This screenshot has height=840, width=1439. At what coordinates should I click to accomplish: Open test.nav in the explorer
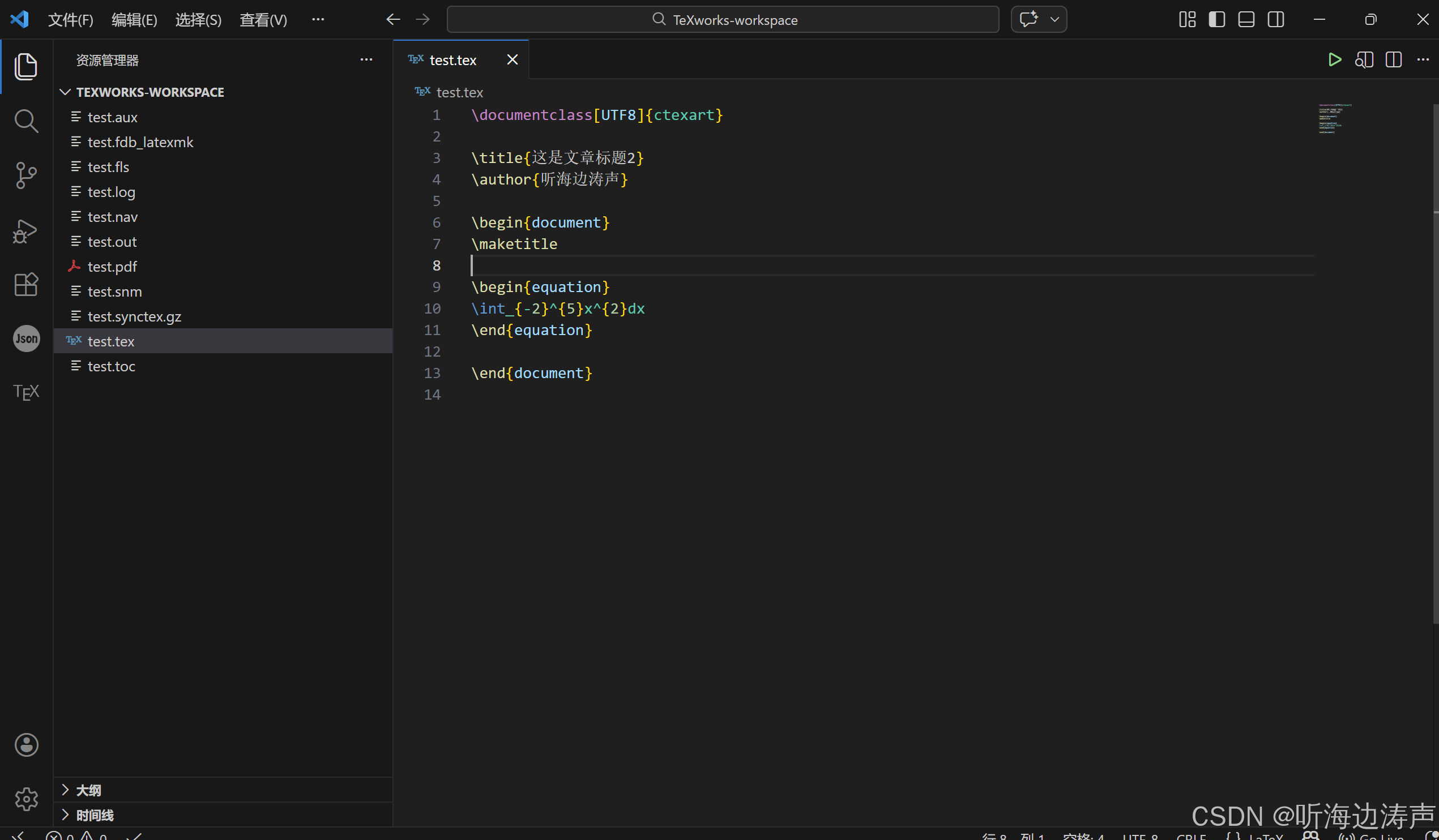(x=224, y=217)
